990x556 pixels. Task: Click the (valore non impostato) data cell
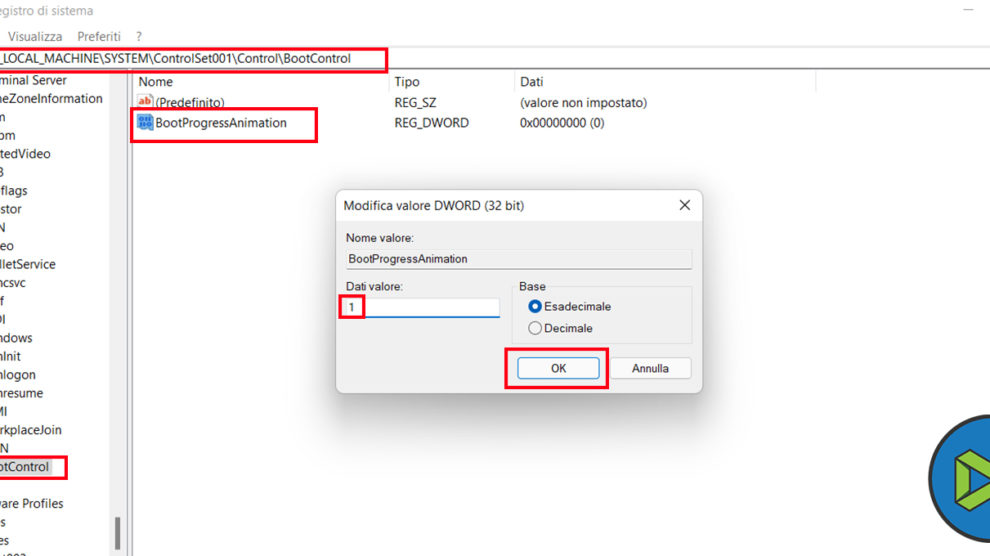tap(583, 103)
